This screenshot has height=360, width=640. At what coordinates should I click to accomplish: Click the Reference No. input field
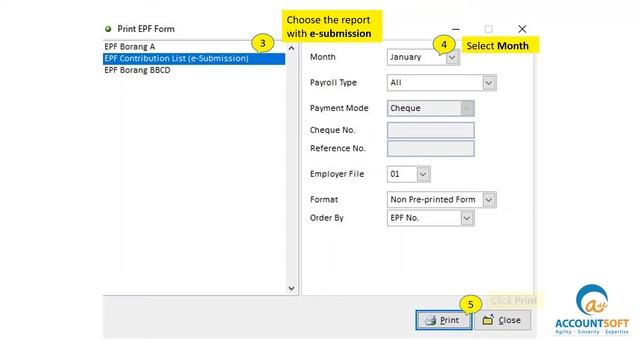click(431, 149)
